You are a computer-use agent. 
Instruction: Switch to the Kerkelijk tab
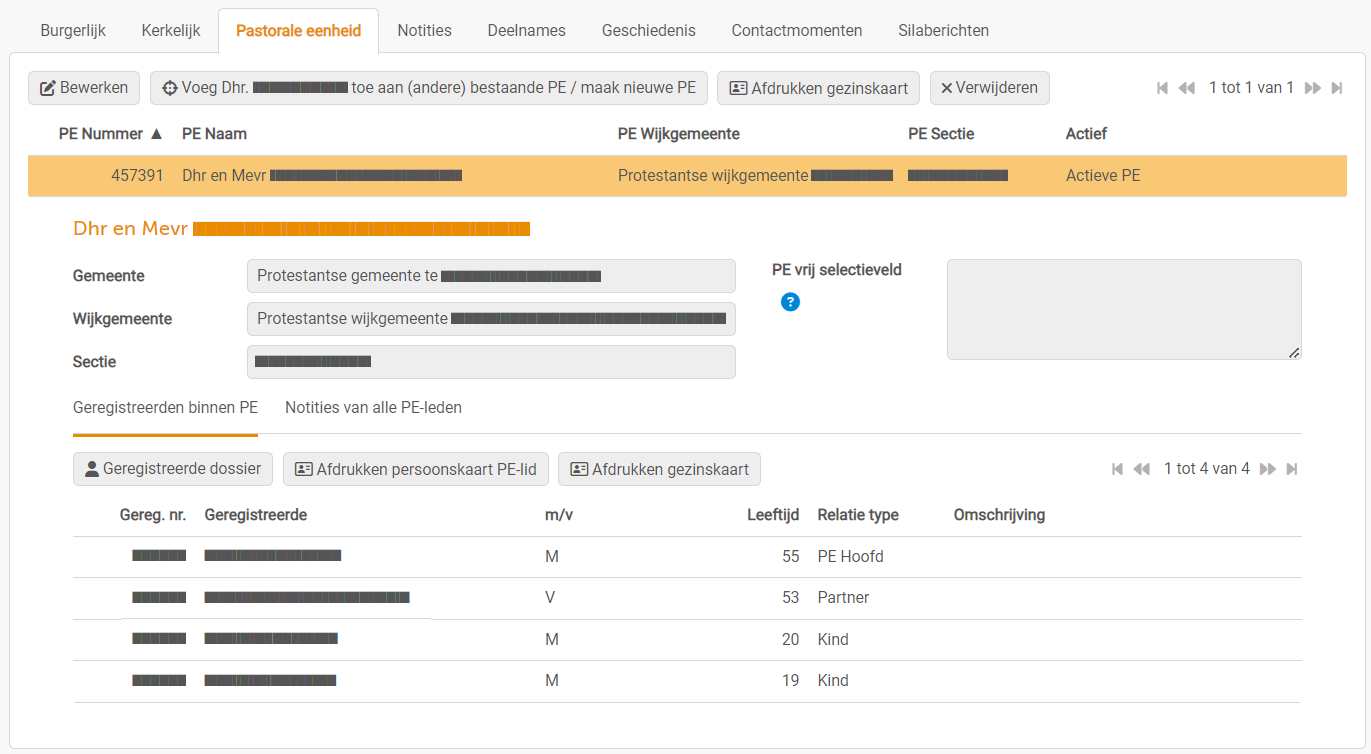coord(171,30)
